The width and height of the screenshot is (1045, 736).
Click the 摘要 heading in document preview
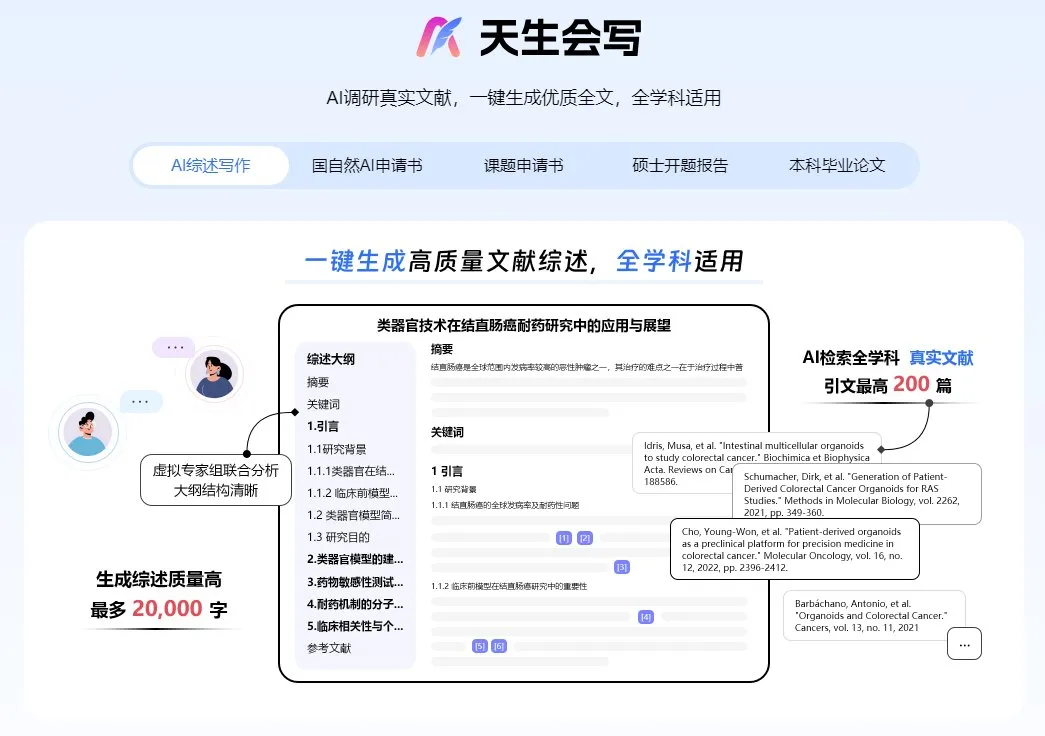coord(442,349)
